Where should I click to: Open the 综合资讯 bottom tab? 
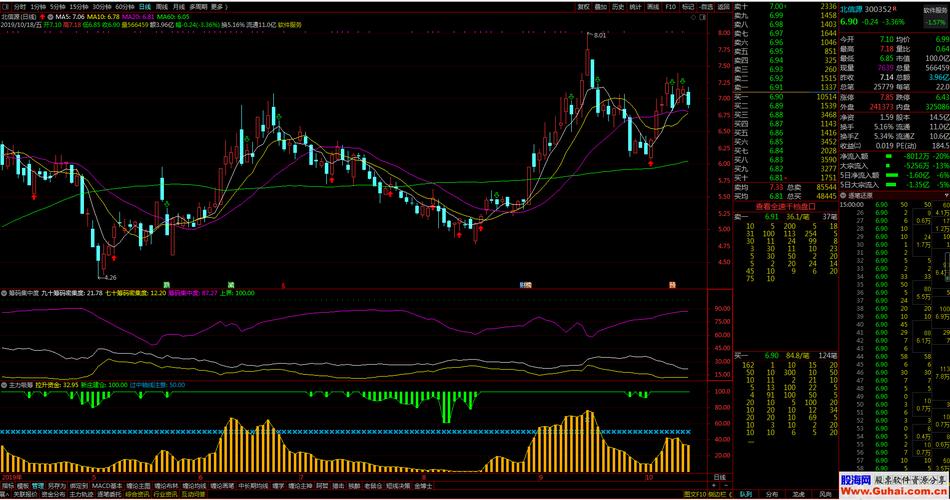pos(137,494)
